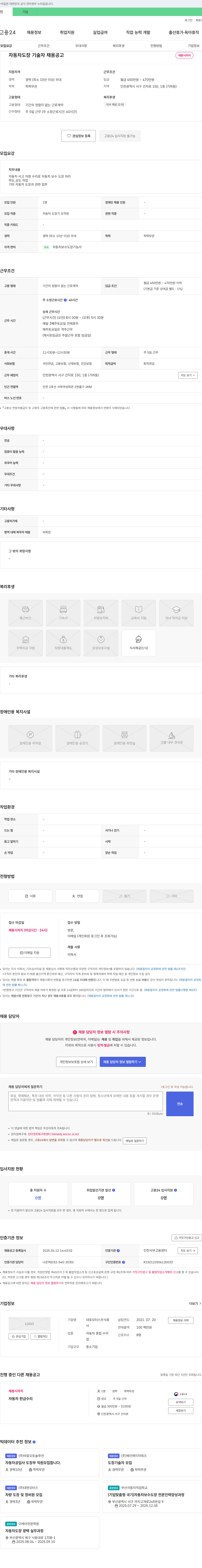Image resolution: width=202 pixels, height=1568 pixels.
Task: Select the 필기 screening method box
Action: (x=125, y=896)
